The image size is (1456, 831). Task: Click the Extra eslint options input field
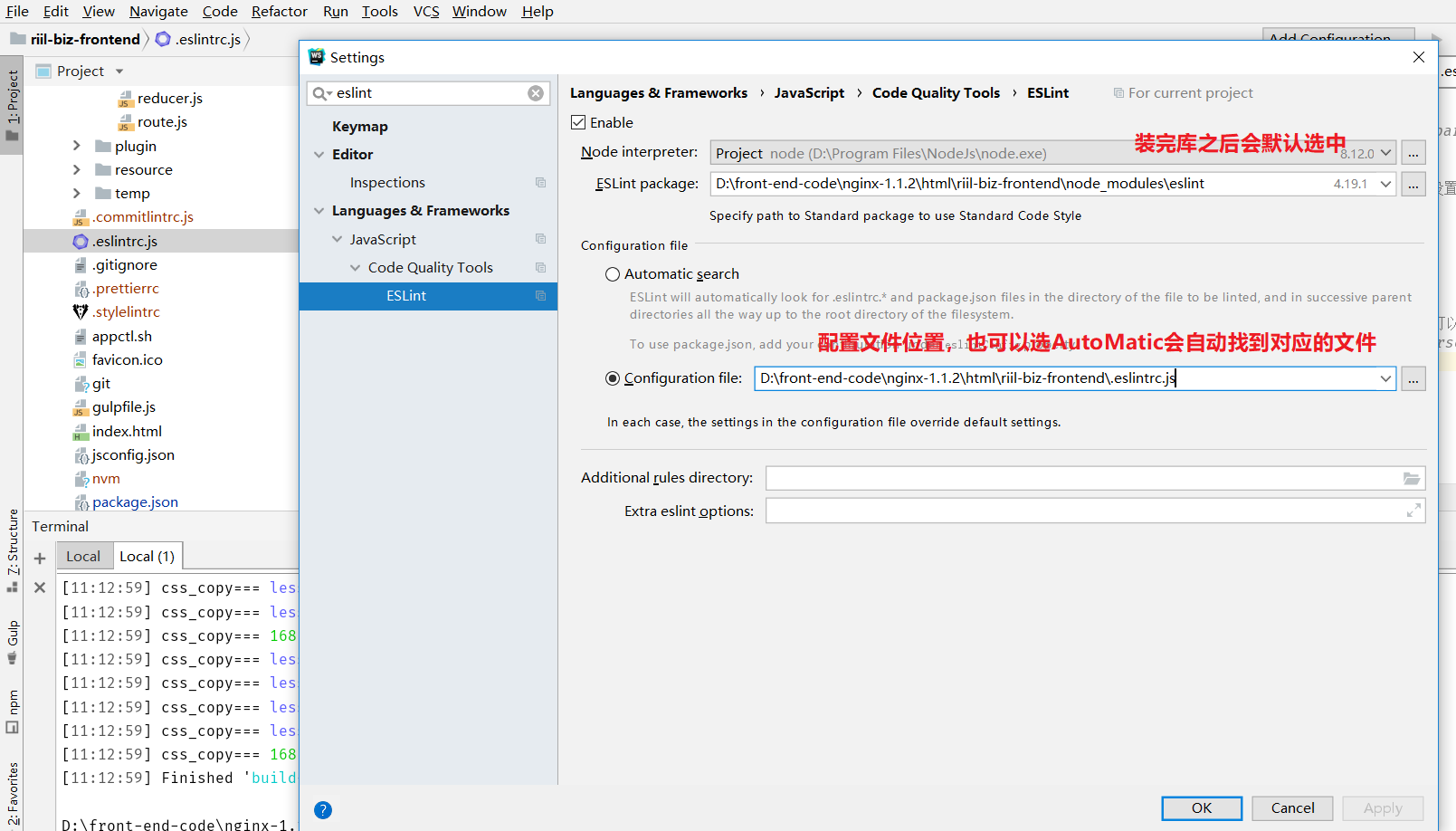[1081, 511]
